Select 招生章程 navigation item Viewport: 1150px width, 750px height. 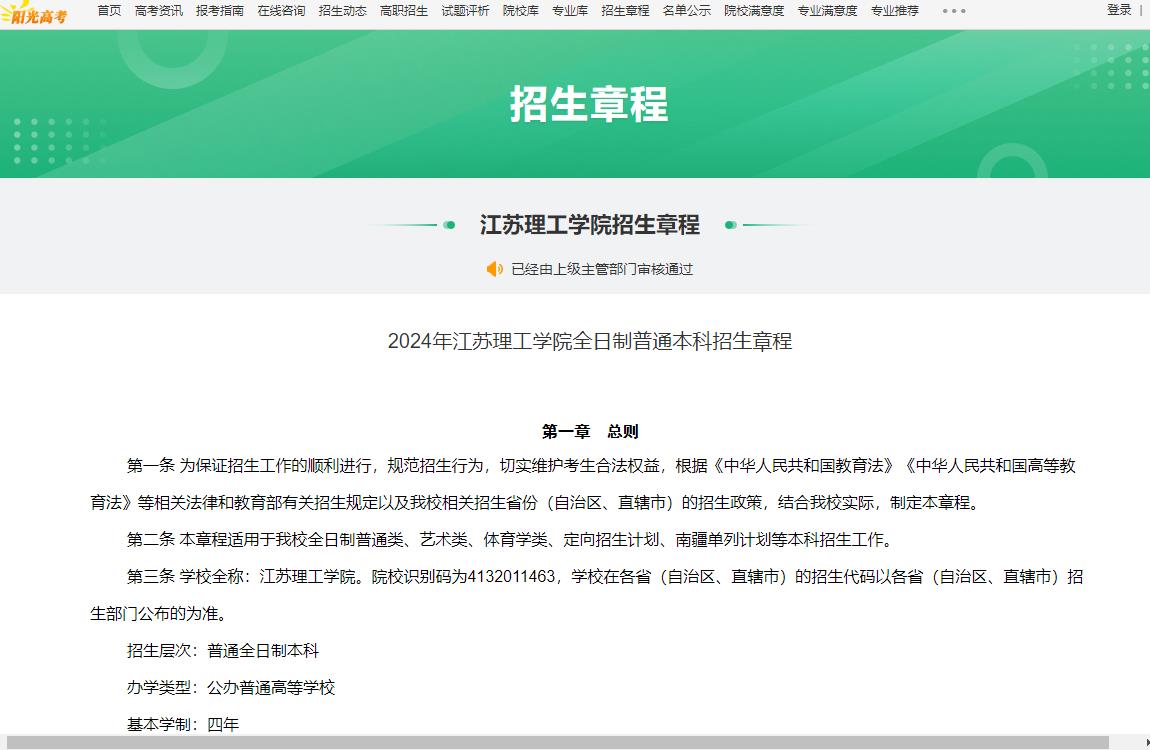(x=625, y=11)
